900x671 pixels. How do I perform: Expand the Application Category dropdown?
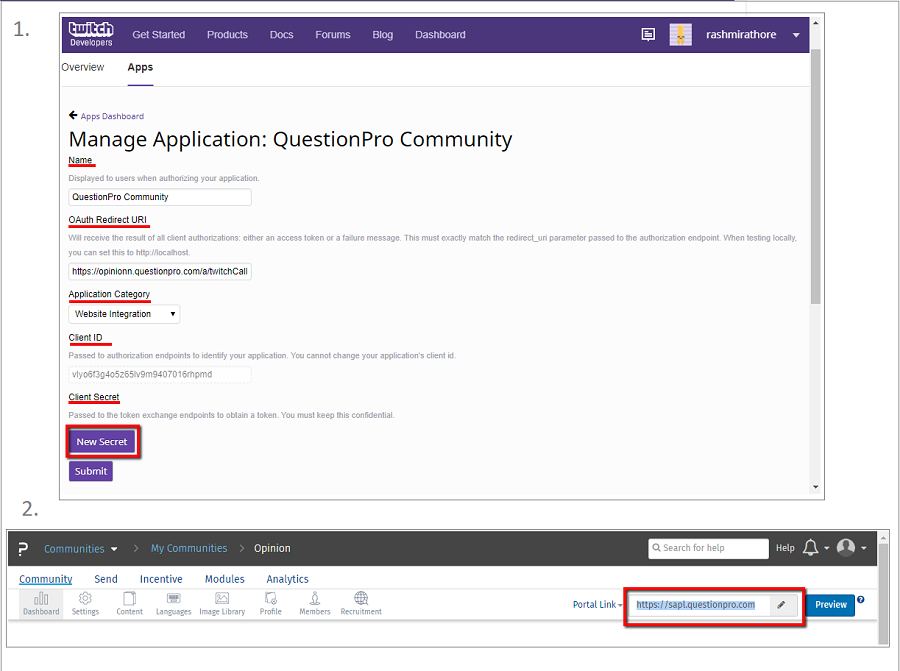(124, 314)
